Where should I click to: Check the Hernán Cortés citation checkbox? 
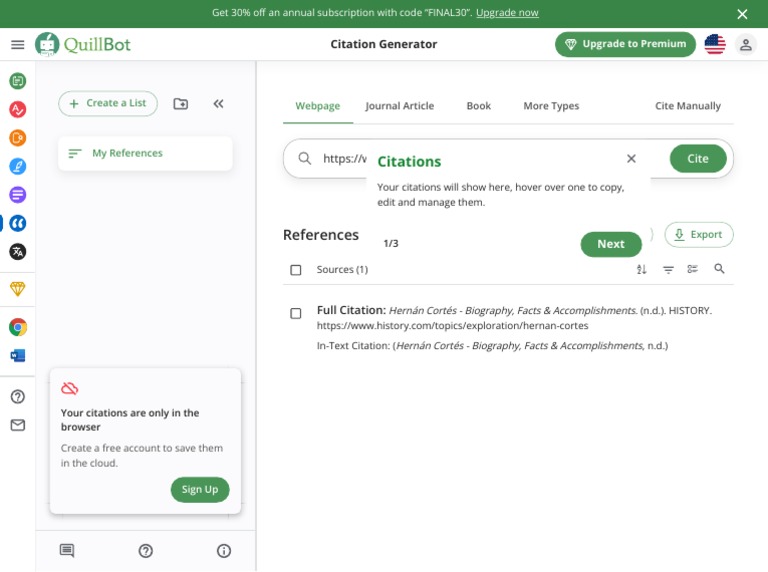pos(296,313)
